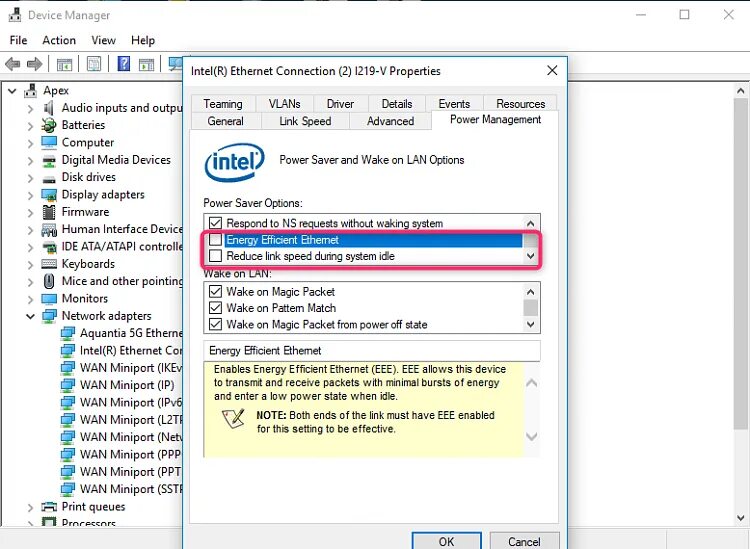
Task: Click the note pencil icon in description box
Action: click(233, 418)
